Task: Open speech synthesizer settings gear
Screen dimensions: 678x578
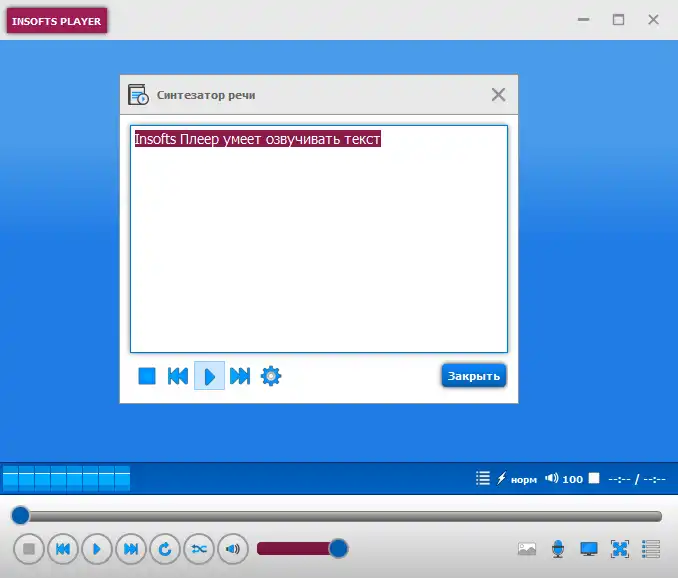Action: (x=271, y=376)
